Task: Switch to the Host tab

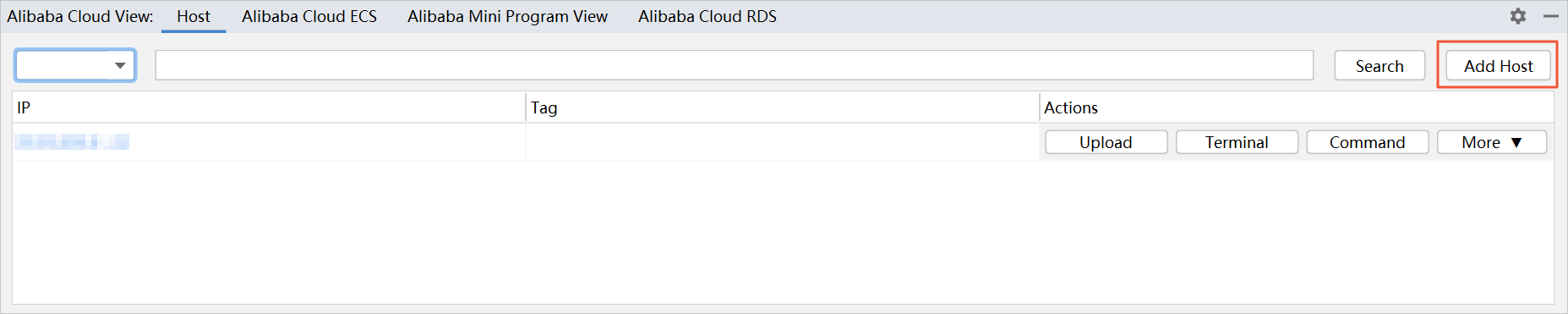Action: click(194, 16)
